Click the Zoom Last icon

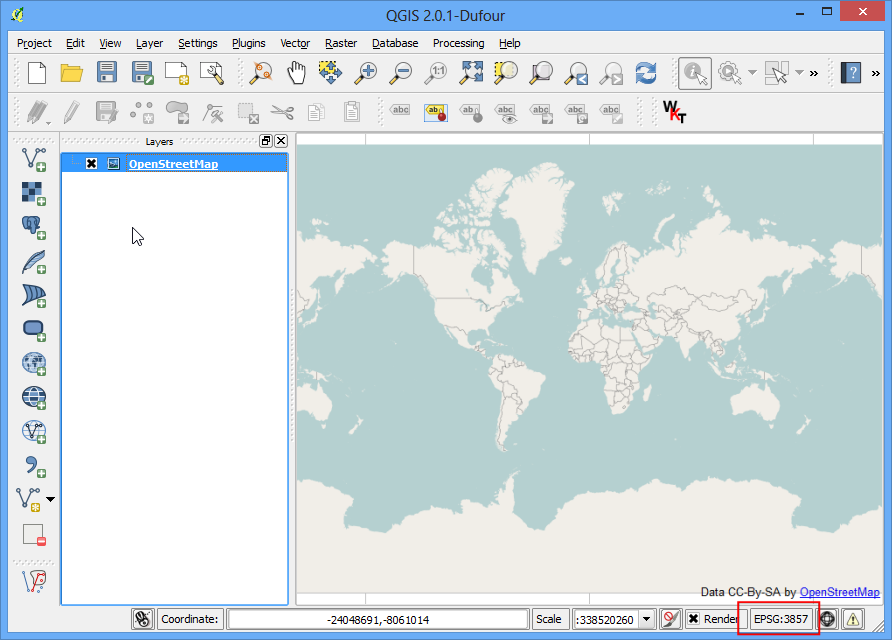point(576,73)
